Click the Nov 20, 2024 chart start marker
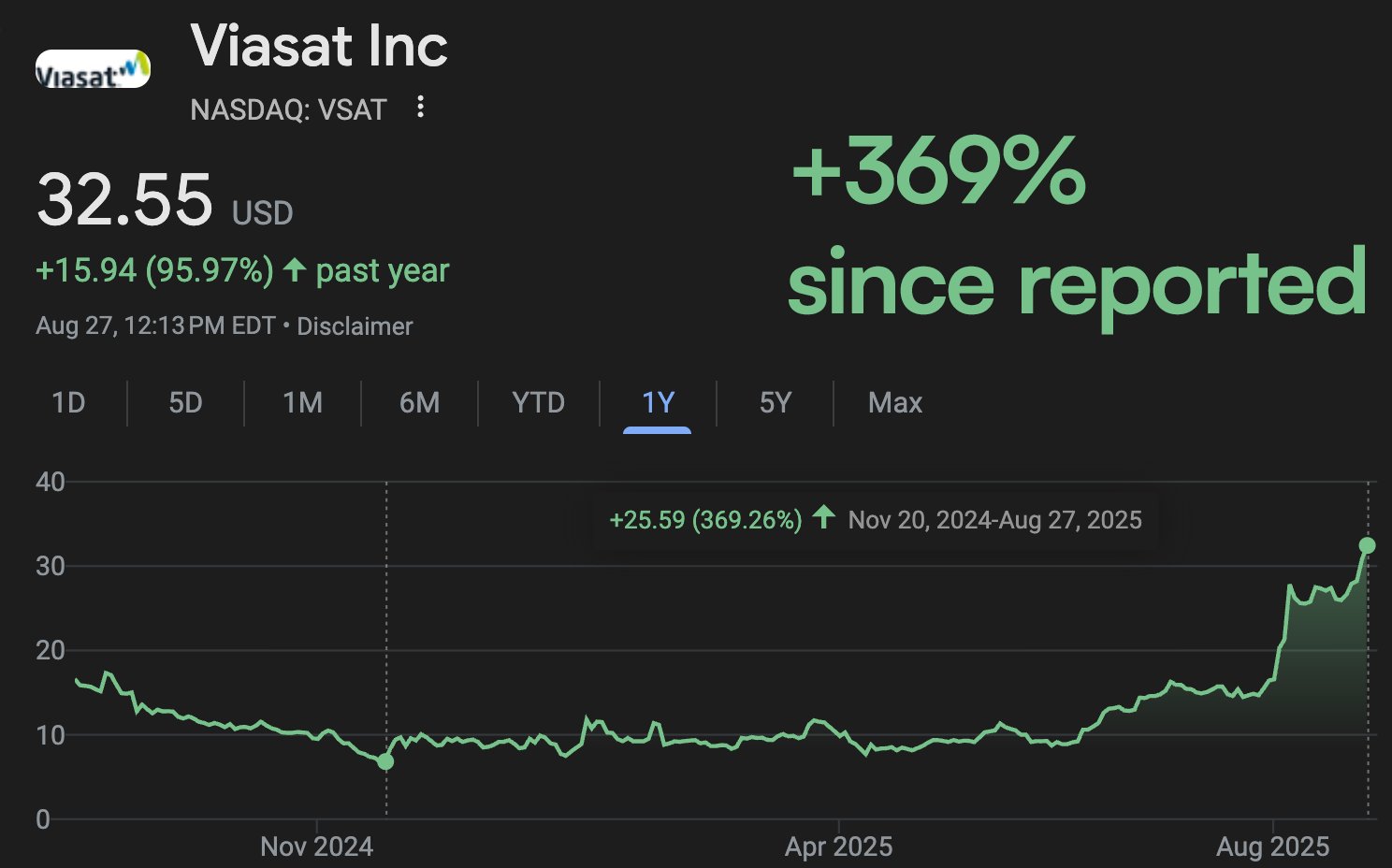This screenshot has width=1392, height=868. [x=385, y=761]
